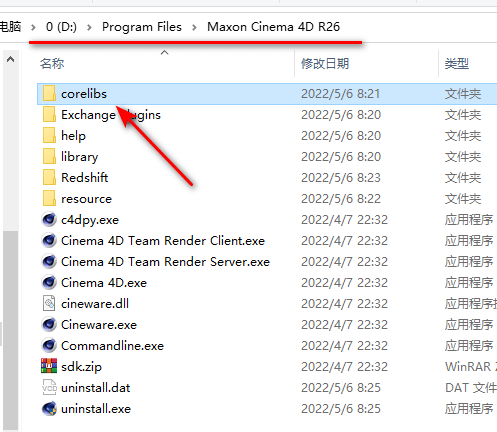Go to 0 (D:) drive breadcrumb
Screen dimensions: 497x432
tap(61, 27)
